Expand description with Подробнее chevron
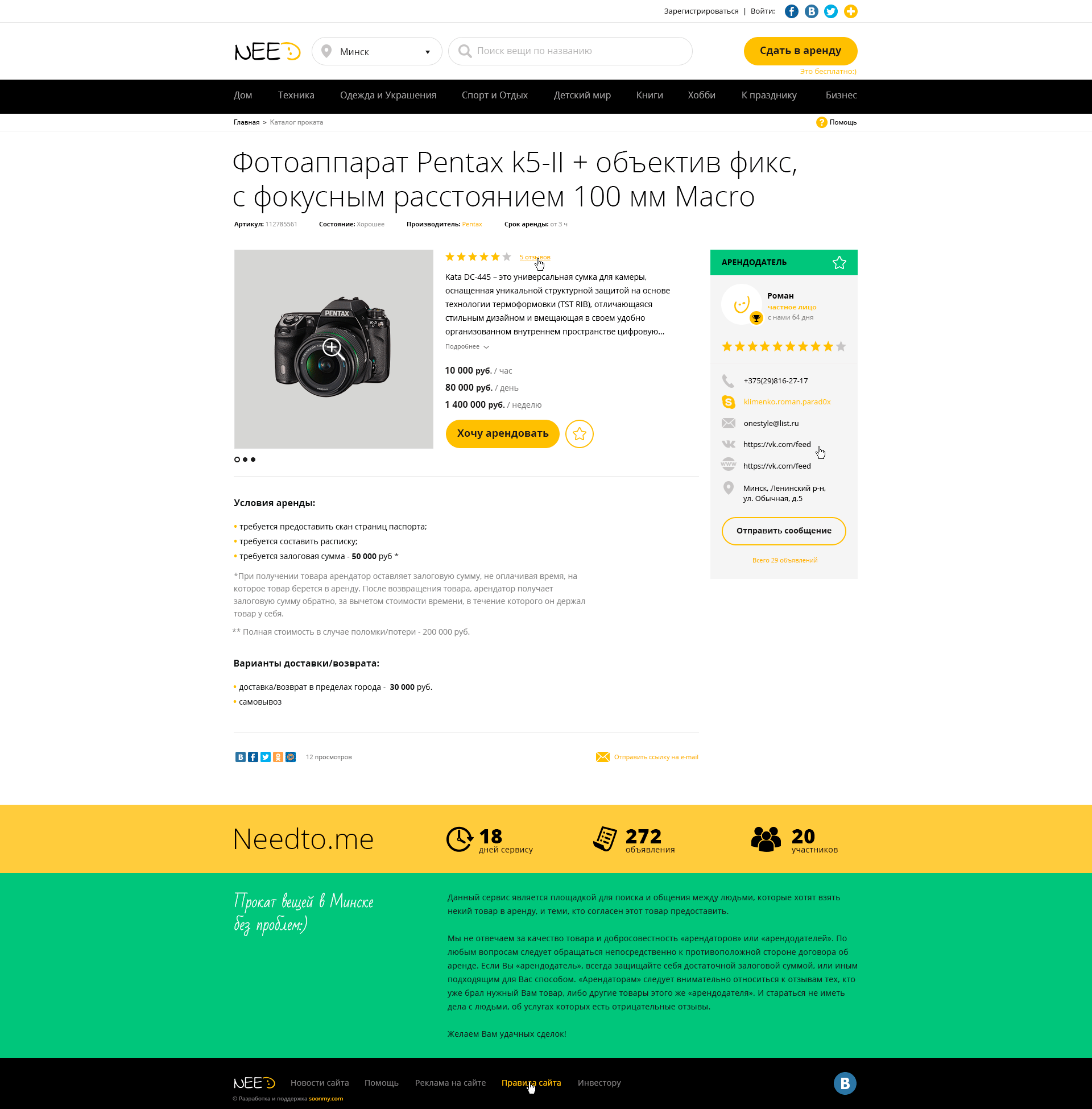The width and height of the screenshot is (1092, 1109). click(x=486, y=347)
